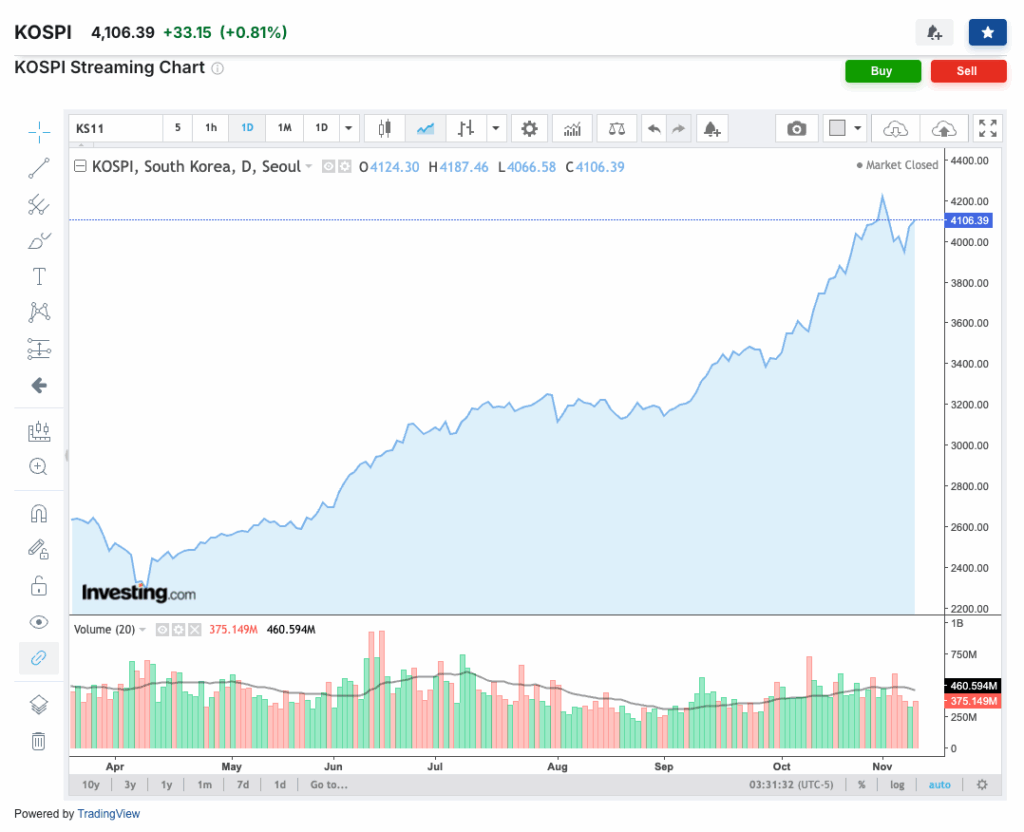Click the KS11 symbol input field
This screenshot has height=832, width=1024.
115,128
